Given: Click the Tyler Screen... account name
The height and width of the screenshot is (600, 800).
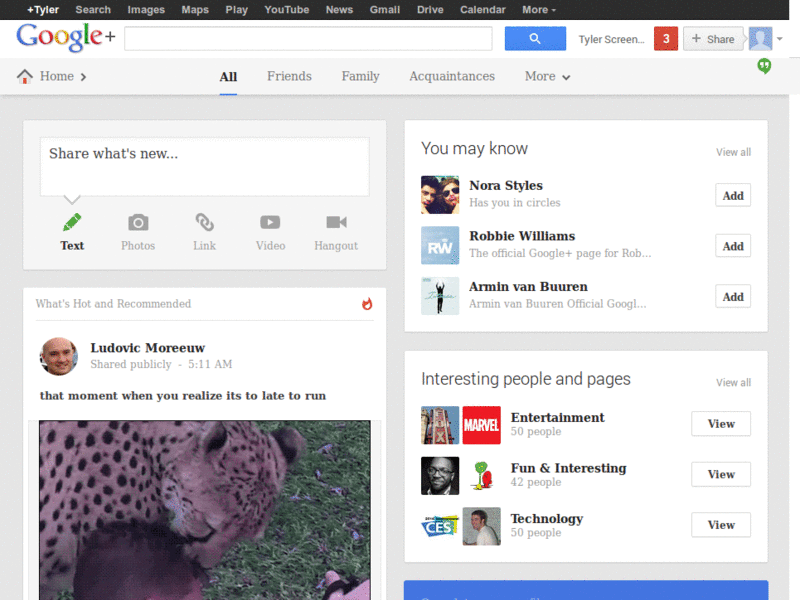Looking at the screenshot, I should click(611, 39).
